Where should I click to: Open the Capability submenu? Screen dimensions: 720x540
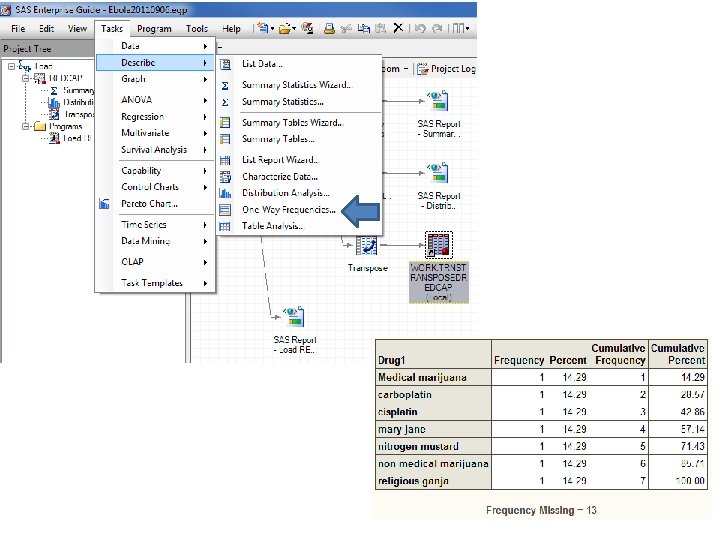tap(155, 171)
